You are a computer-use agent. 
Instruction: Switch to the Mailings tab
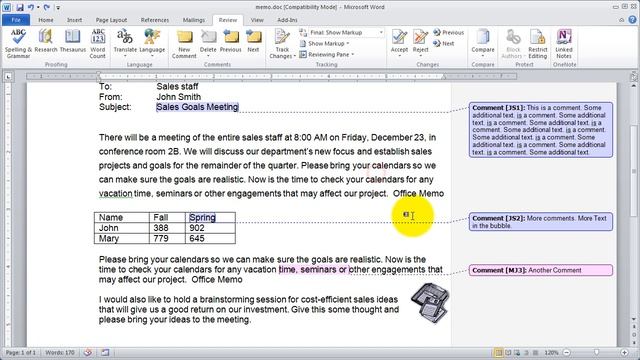[x=194, y=20]
